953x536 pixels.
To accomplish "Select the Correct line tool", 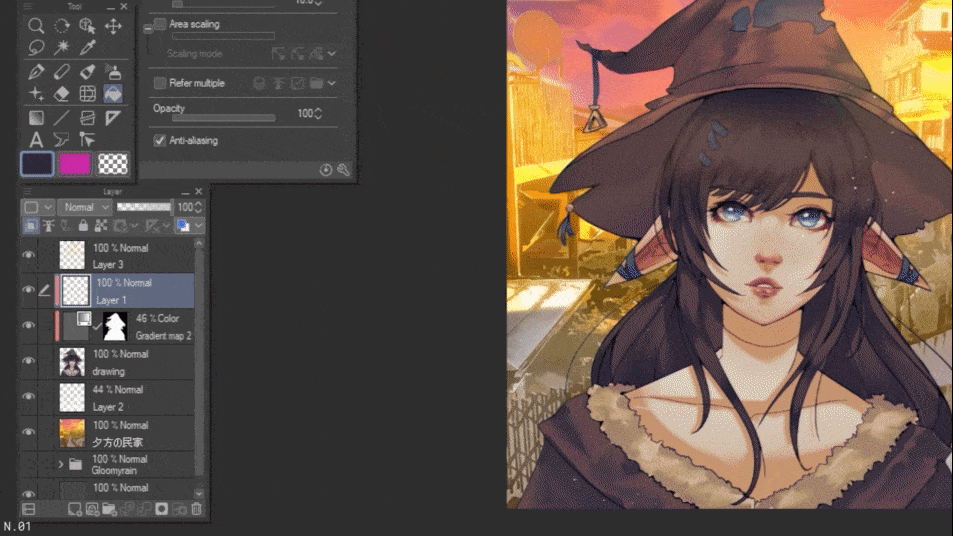I will (87, 140).
